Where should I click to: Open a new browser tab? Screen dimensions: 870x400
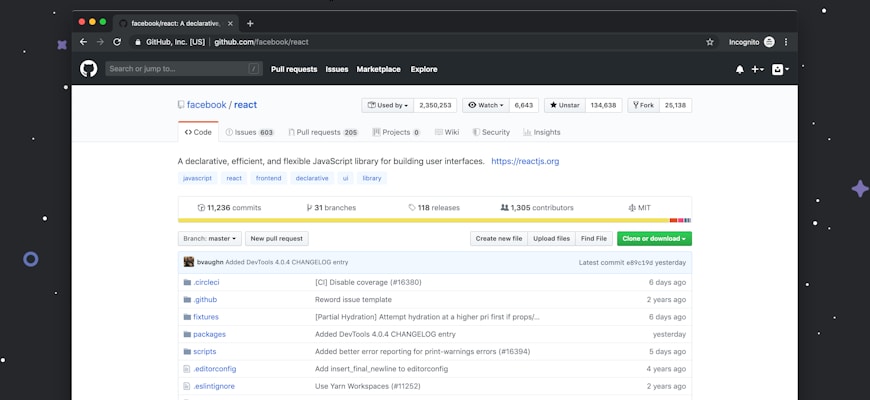[x=250, y=23]
